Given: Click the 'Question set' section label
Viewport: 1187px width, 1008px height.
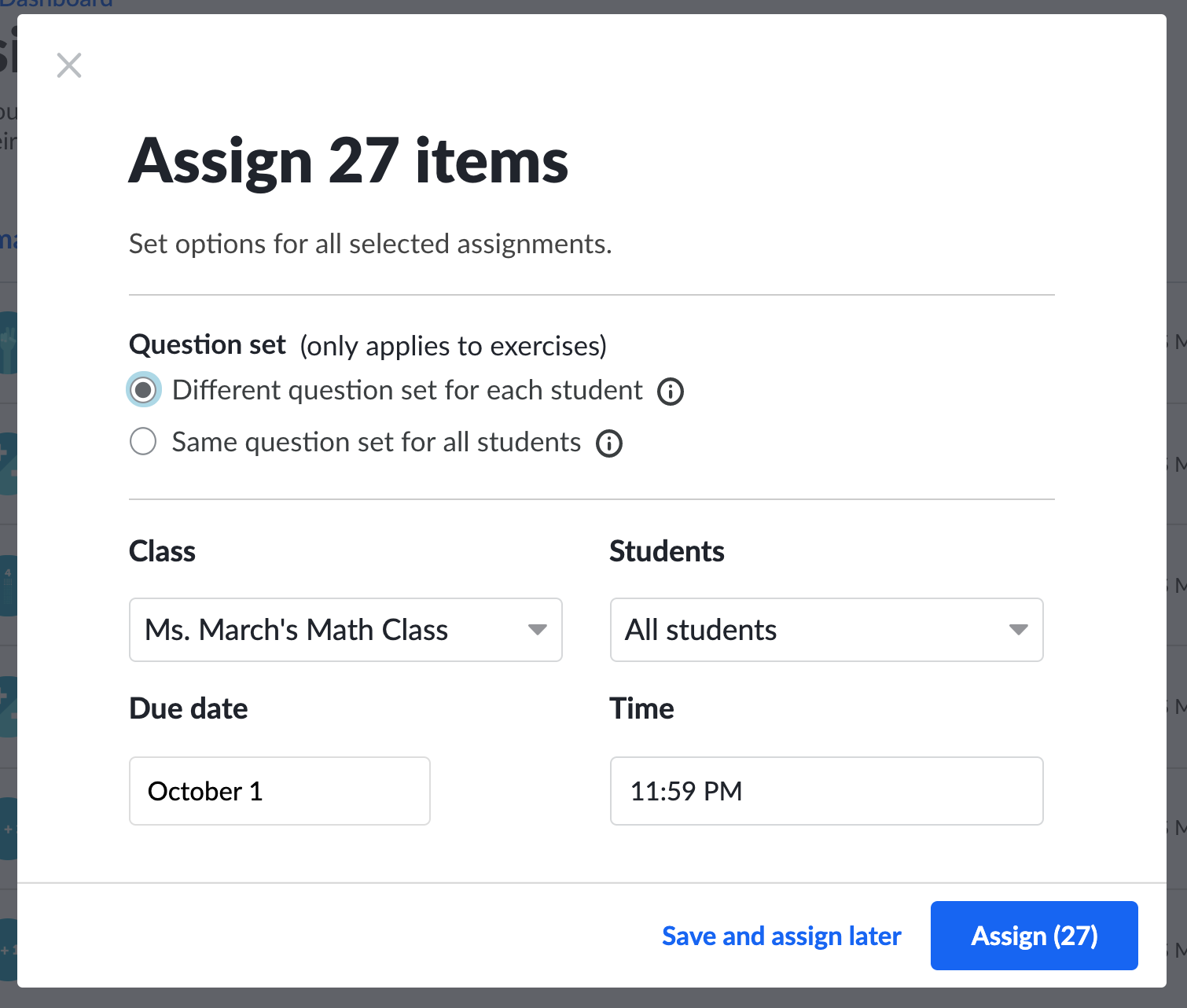Looking at the screenshot, I should click(x=207, y=344).
